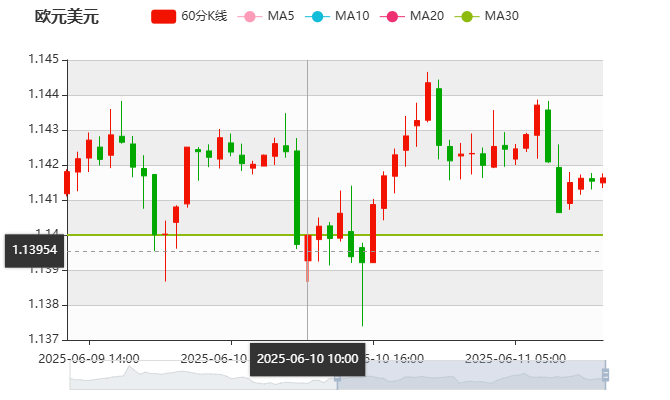
Task: Click the left handle of zoom slider
Action: tap(337, 376)
